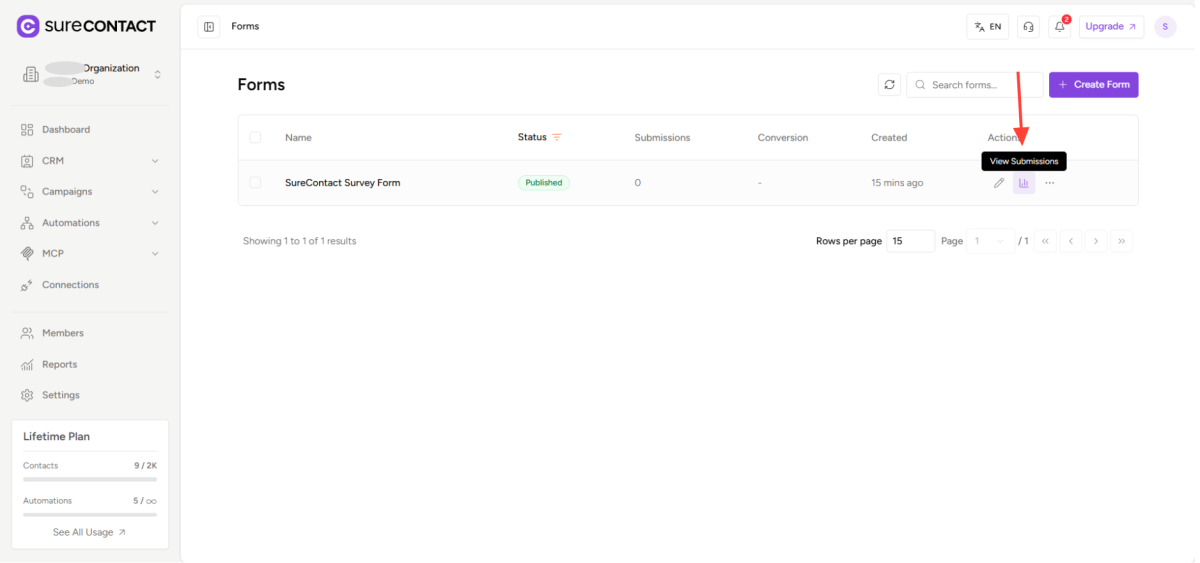Screen dimensions: 1200x563
Task: Click the View Submissions chart icon
Action: point(1023,183)
